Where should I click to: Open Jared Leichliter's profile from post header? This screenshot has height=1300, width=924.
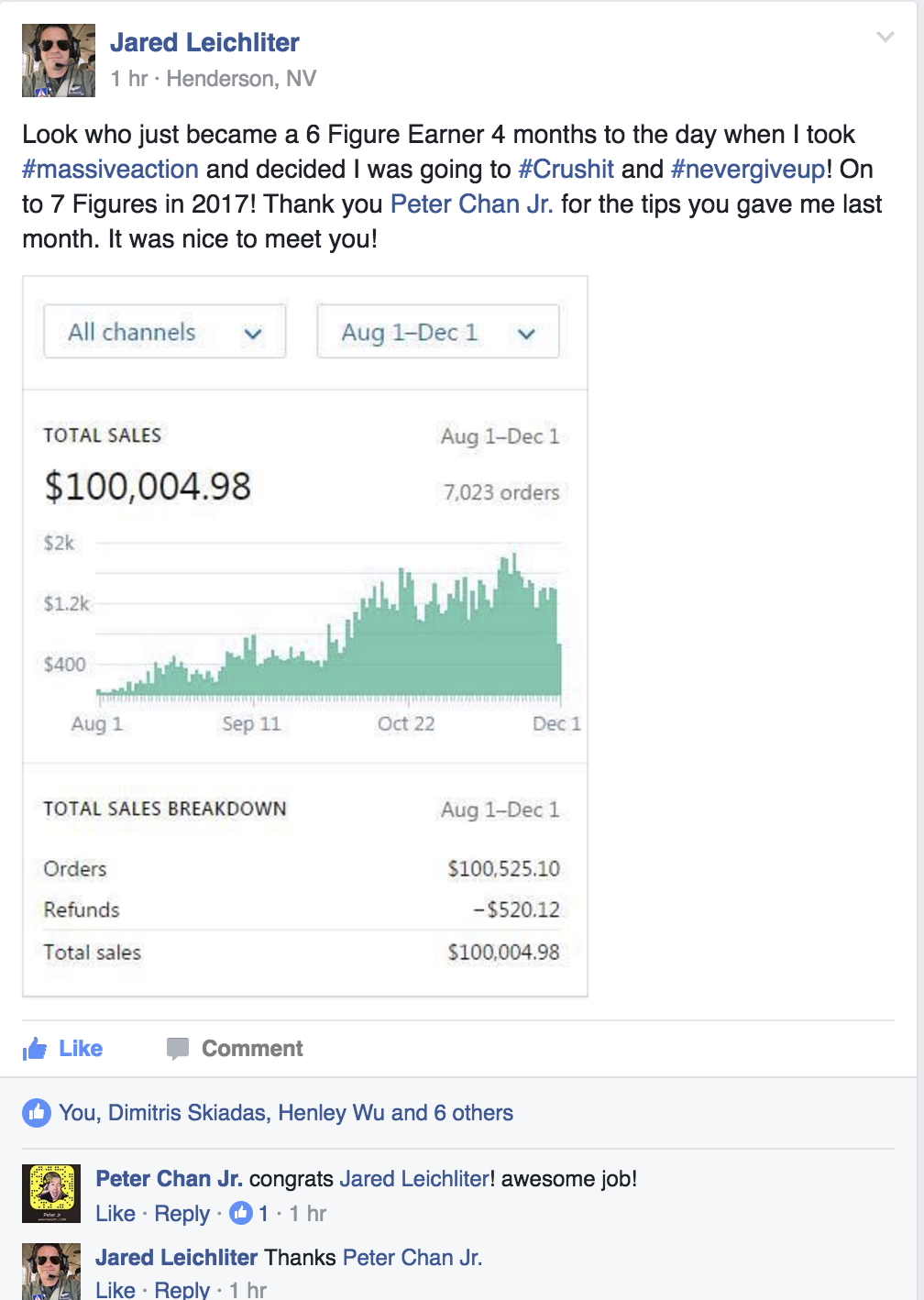tap(204, 43)
